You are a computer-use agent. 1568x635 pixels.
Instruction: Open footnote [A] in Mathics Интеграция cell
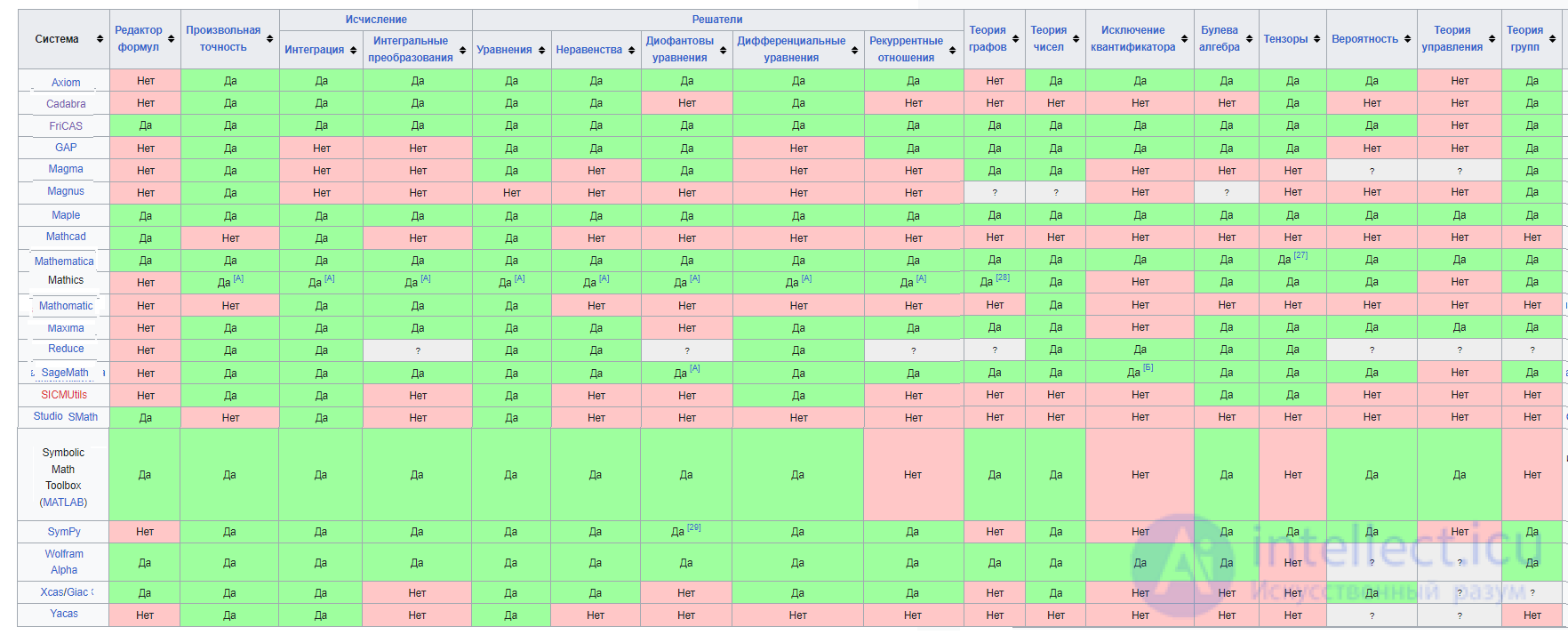(329, 278)
